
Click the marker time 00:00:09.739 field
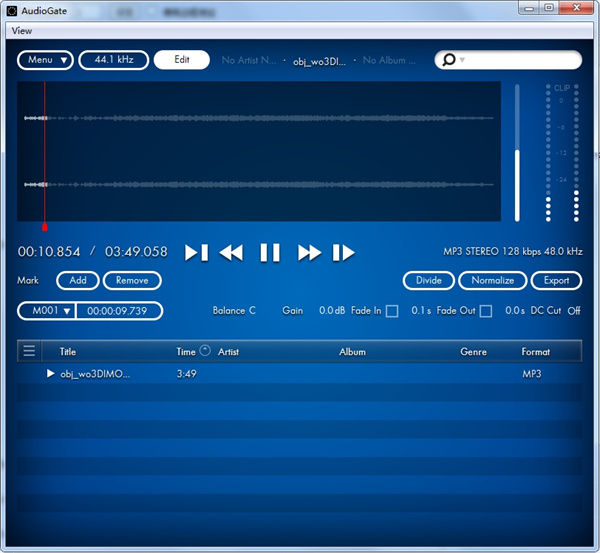(119, 310)
